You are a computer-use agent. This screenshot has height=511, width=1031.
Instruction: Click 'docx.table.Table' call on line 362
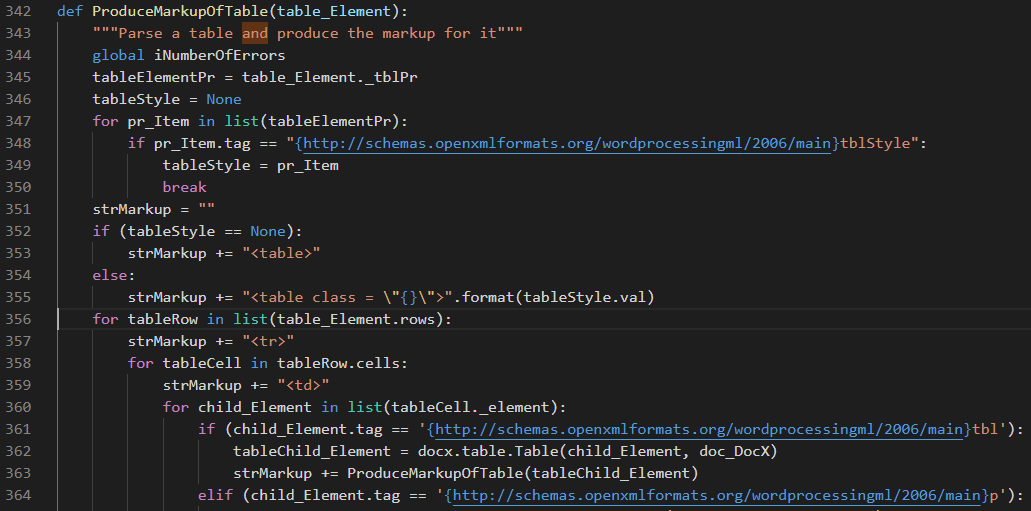pos(488,451)
